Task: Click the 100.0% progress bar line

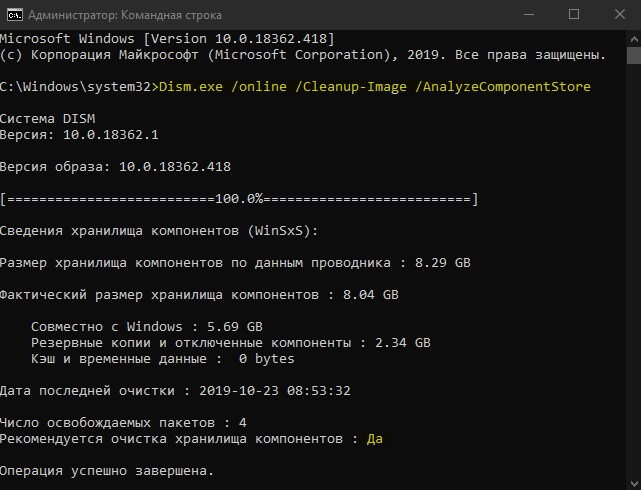Action: pos(239,199)
